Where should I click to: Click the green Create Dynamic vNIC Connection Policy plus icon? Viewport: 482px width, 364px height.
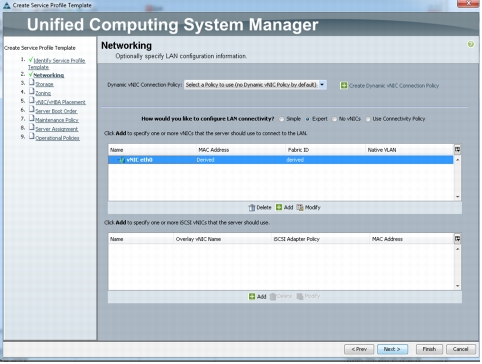pyautogui.click(x=343, y=86)
